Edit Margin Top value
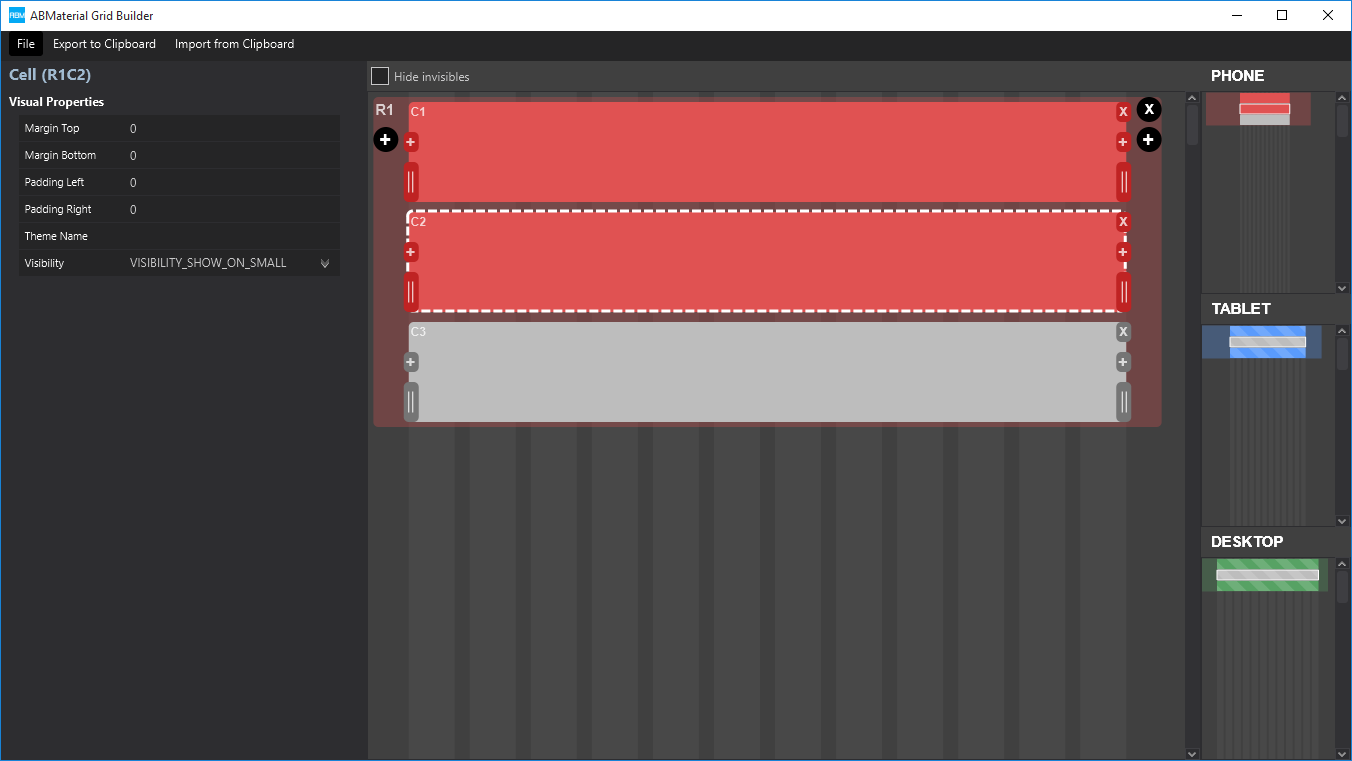Screen dimensions: 1352x761 point(232,128)
